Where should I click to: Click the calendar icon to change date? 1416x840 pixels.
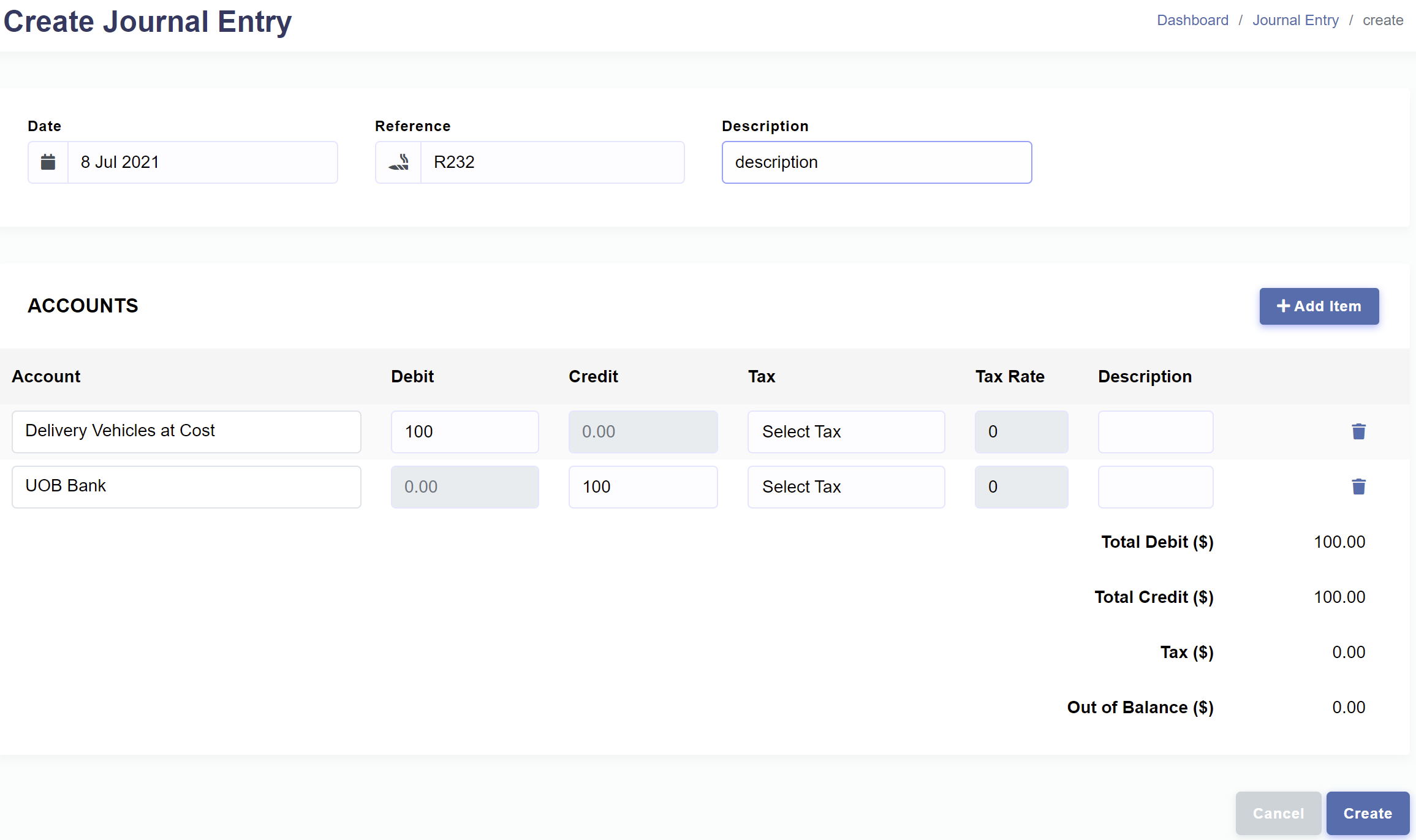(x=48, y=162)
